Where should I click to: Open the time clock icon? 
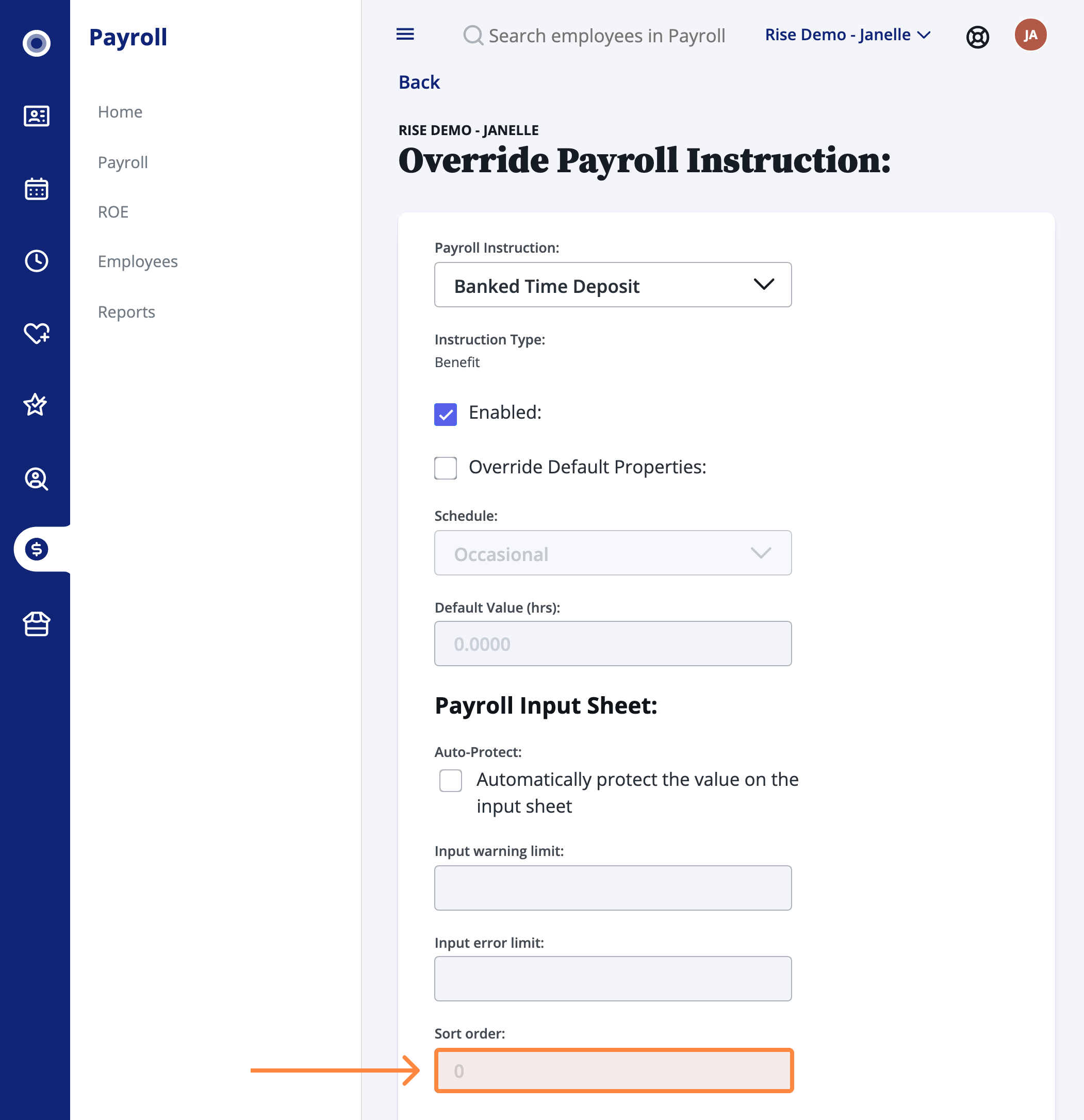(x=36, y=260)
